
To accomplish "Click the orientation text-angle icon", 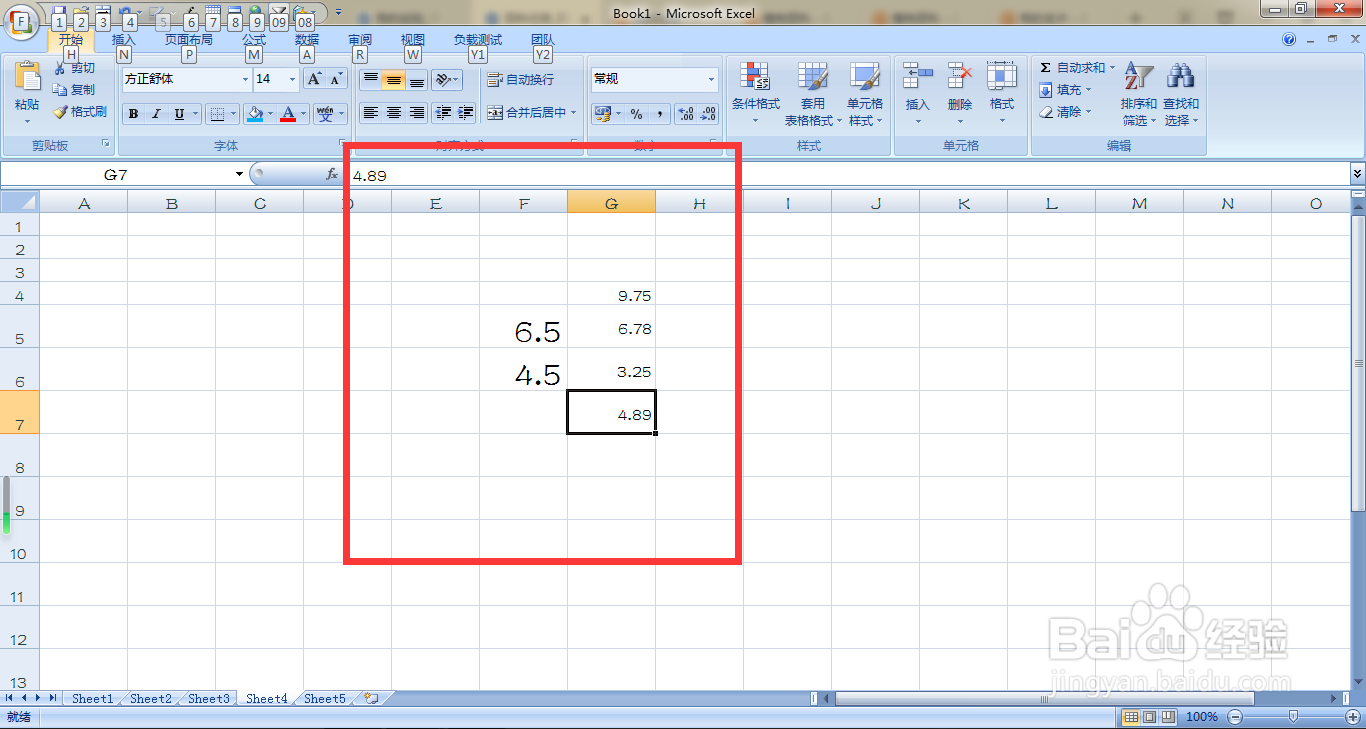I will coord(442,80).
